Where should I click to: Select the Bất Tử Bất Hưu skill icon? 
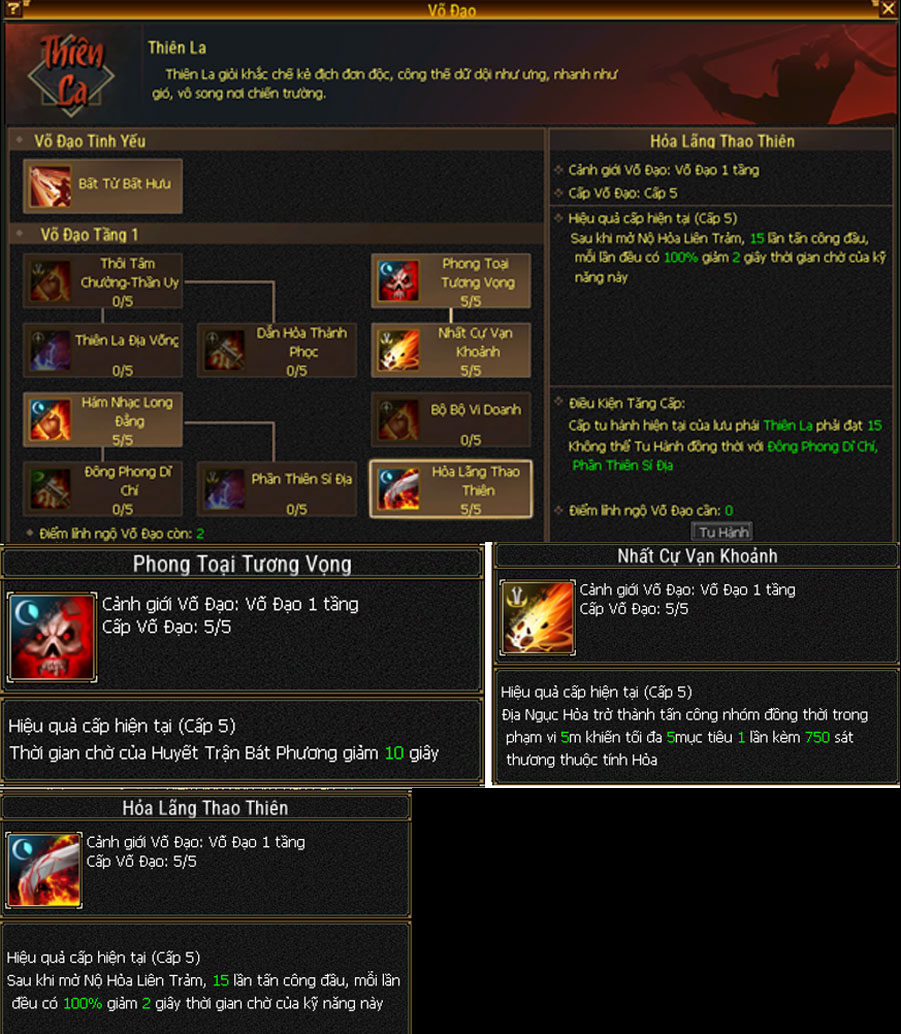tap(49, 187)
